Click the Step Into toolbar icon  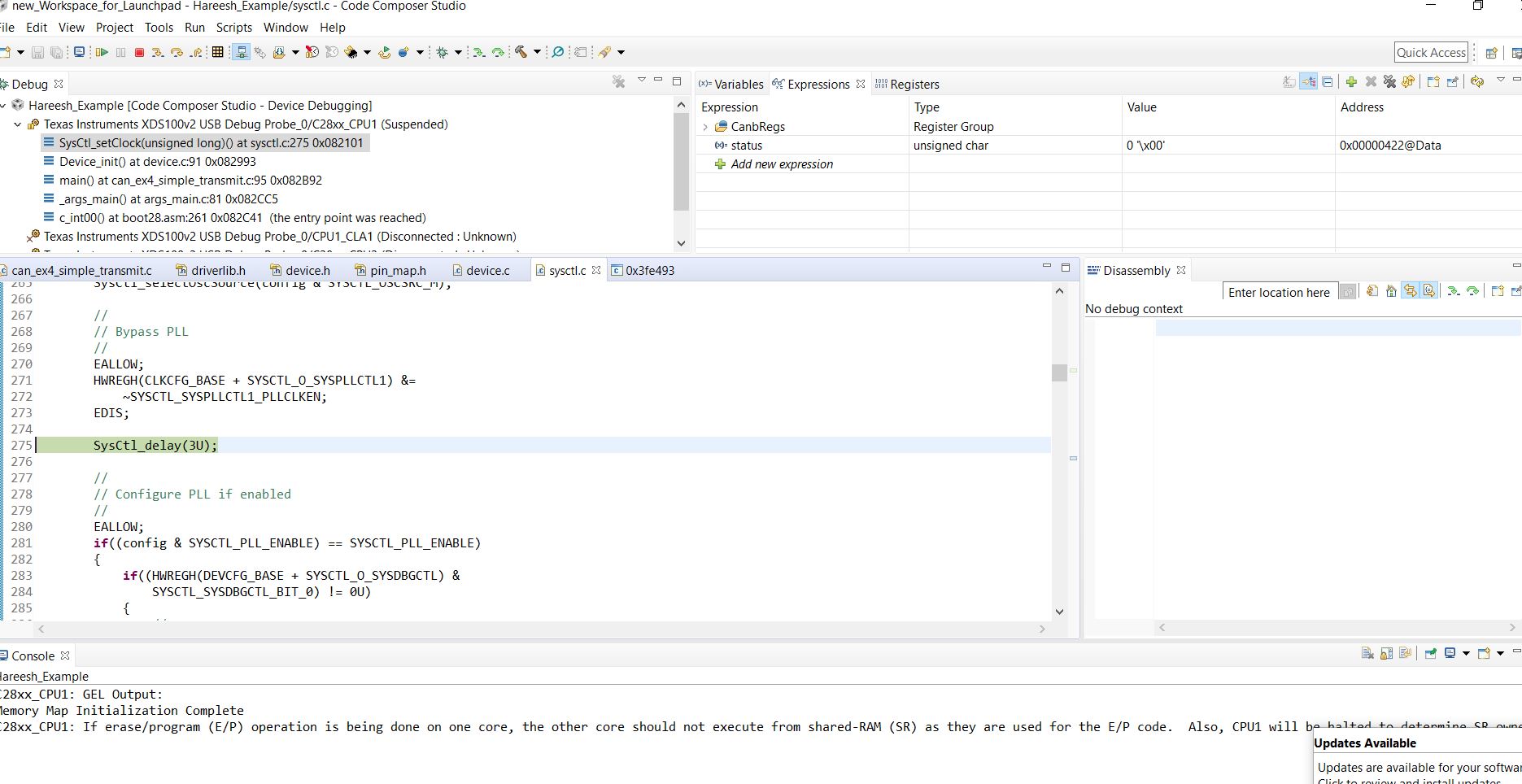pyautogui.click(x=158, y=52)
